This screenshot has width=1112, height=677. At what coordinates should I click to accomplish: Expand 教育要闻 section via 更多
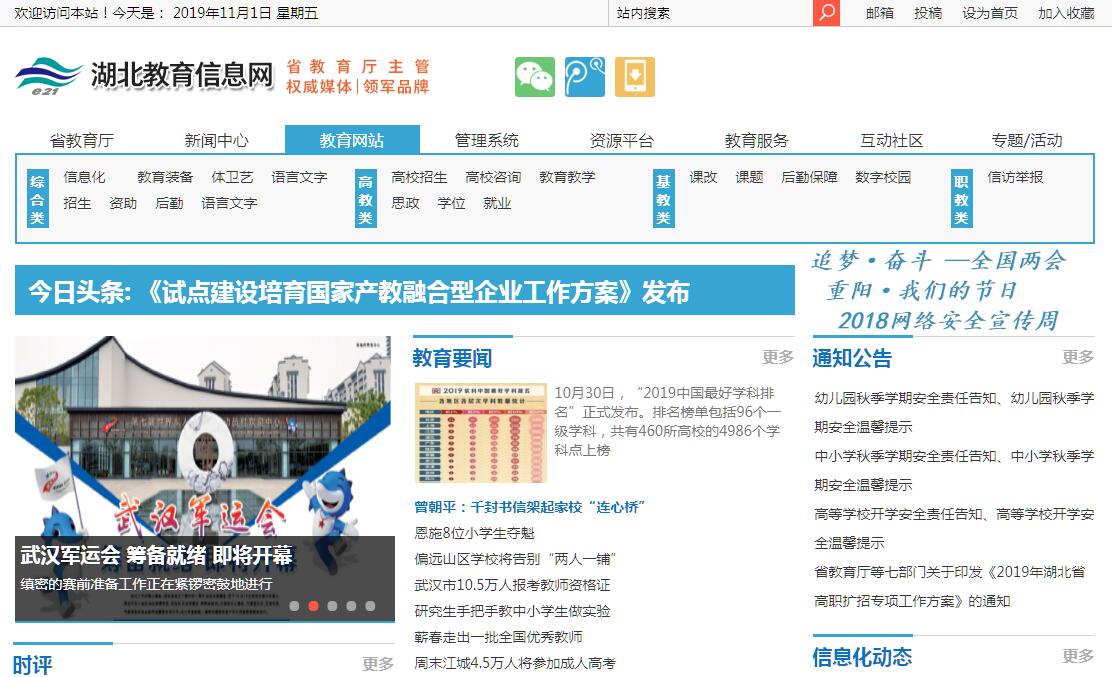coord(777,357)
